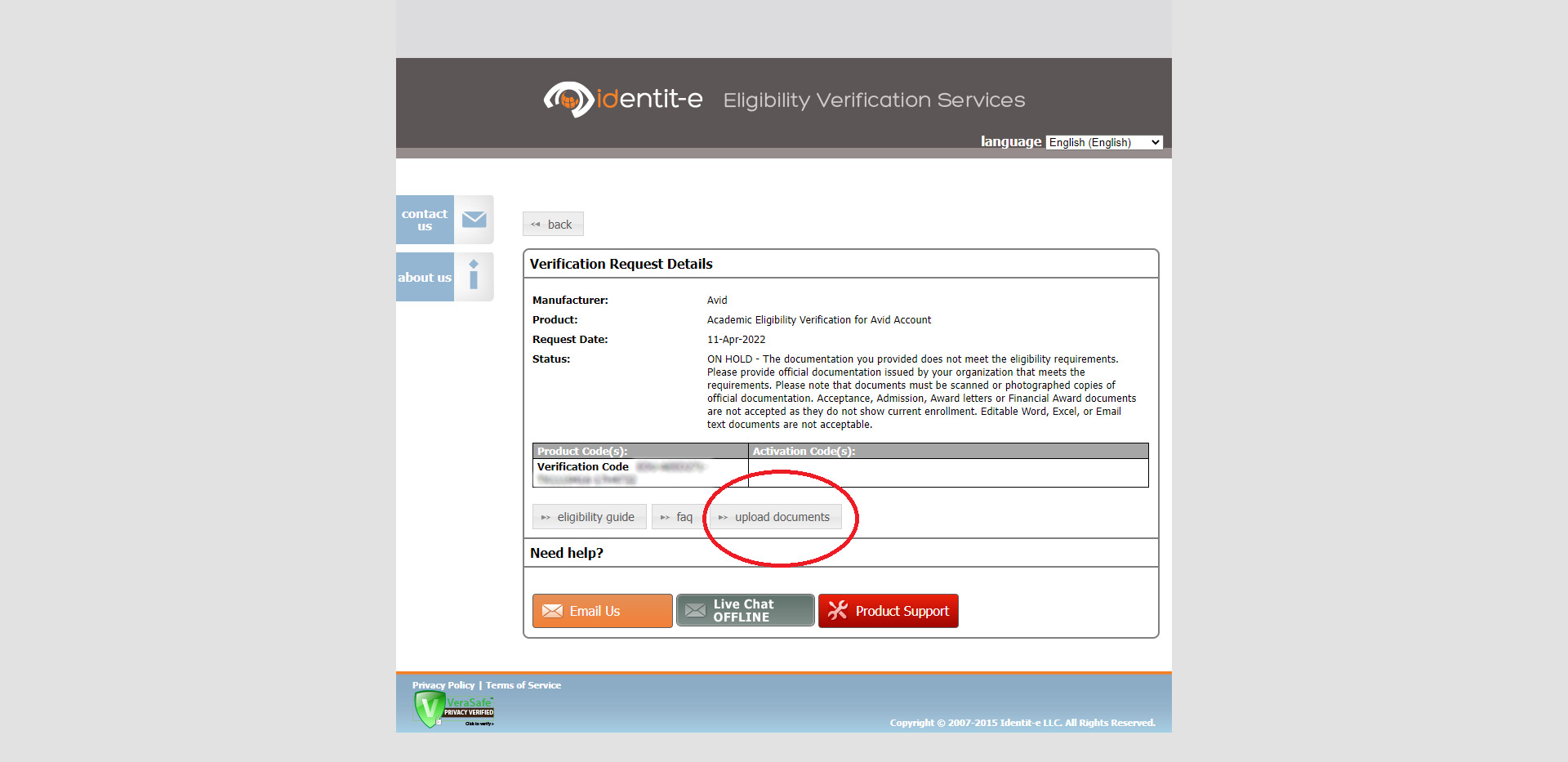Click the Email Us button

(x=603, y=611)
